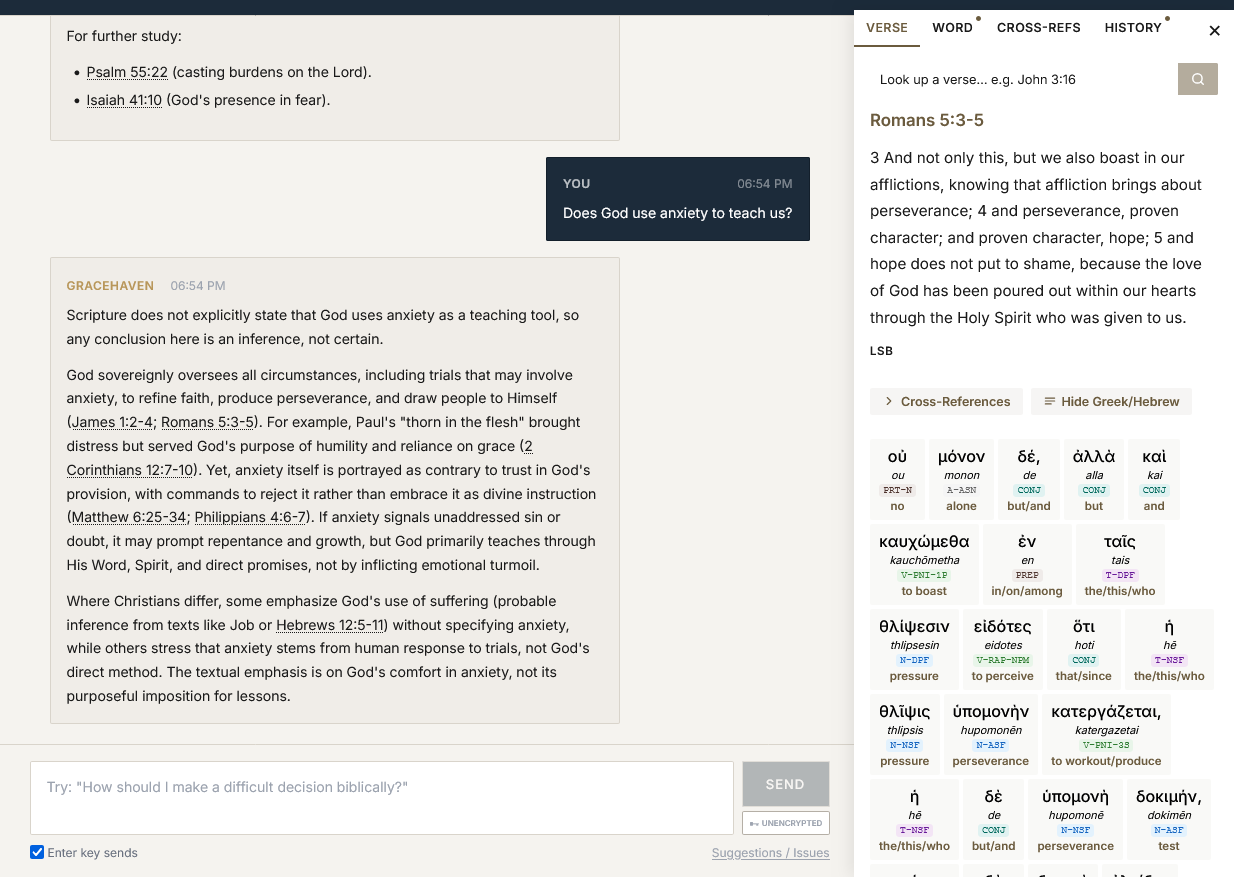Select the Greek word καυχώμεθα card
Screen dimensions: 1234x877
pos(924,564)
